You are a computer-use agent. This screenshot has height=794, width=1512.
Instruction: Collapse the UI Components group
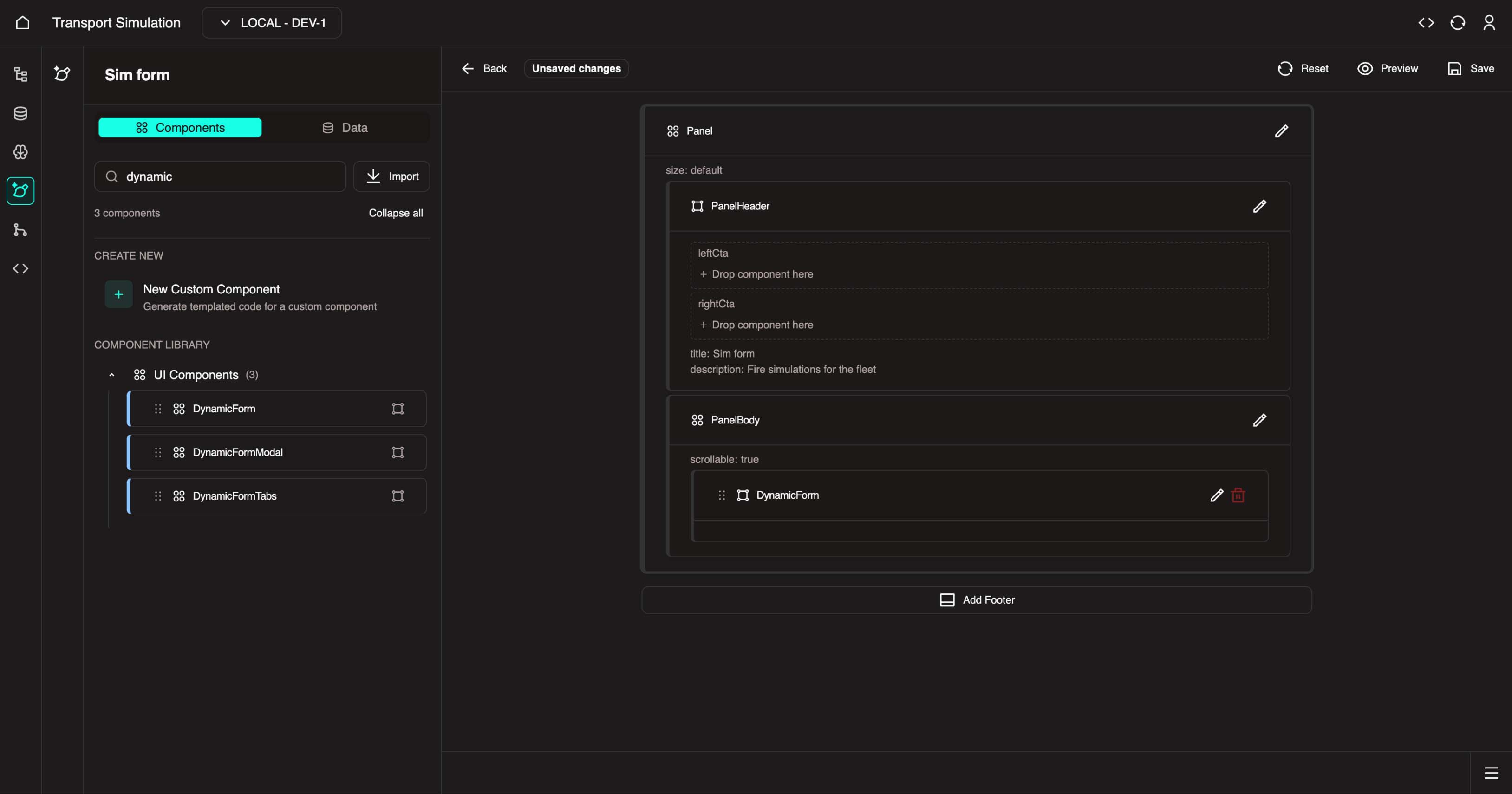click(111, 375)
